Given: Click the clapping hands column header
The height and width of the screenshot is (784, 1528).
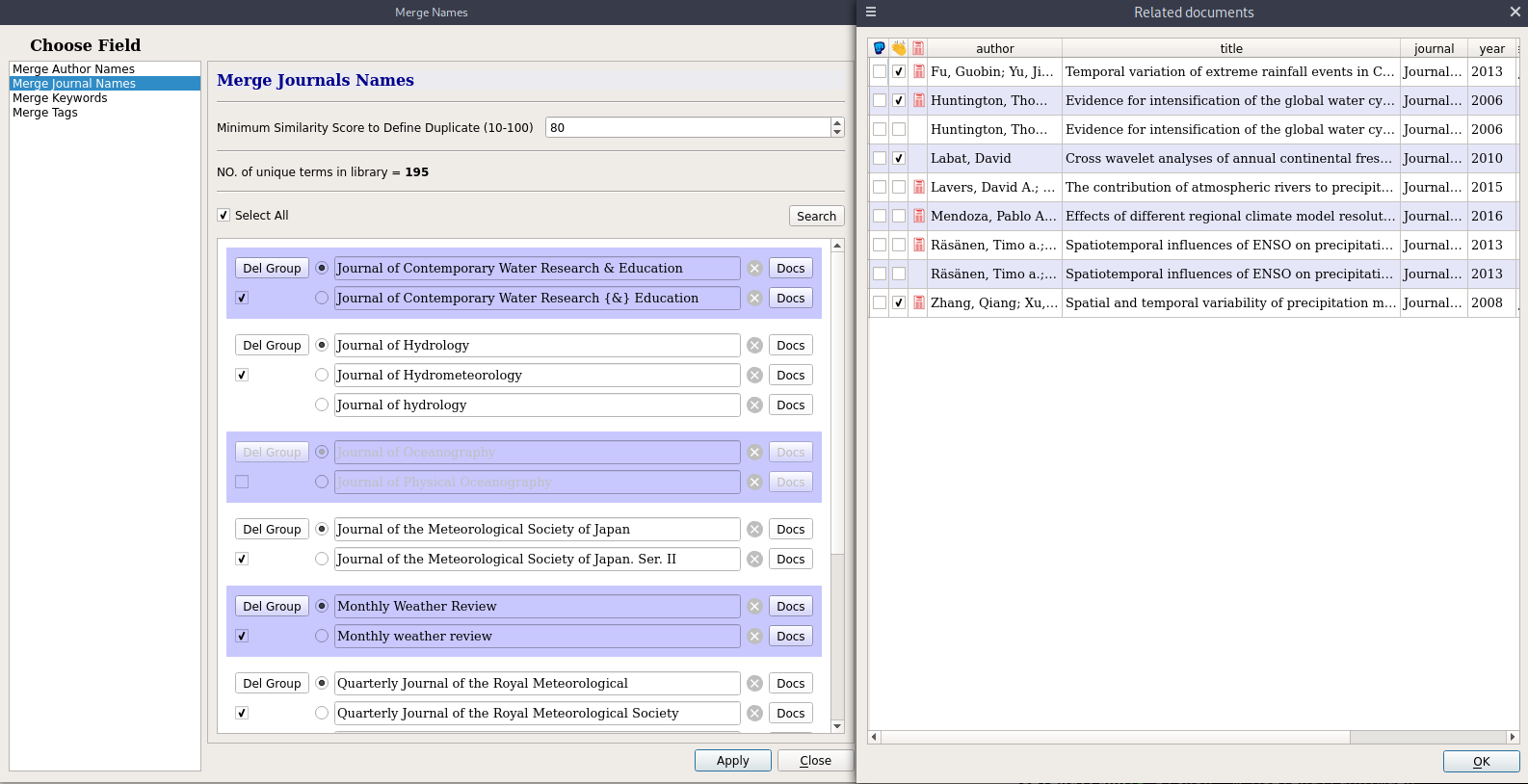Looking at the screenshot, I should click(899, 48).
